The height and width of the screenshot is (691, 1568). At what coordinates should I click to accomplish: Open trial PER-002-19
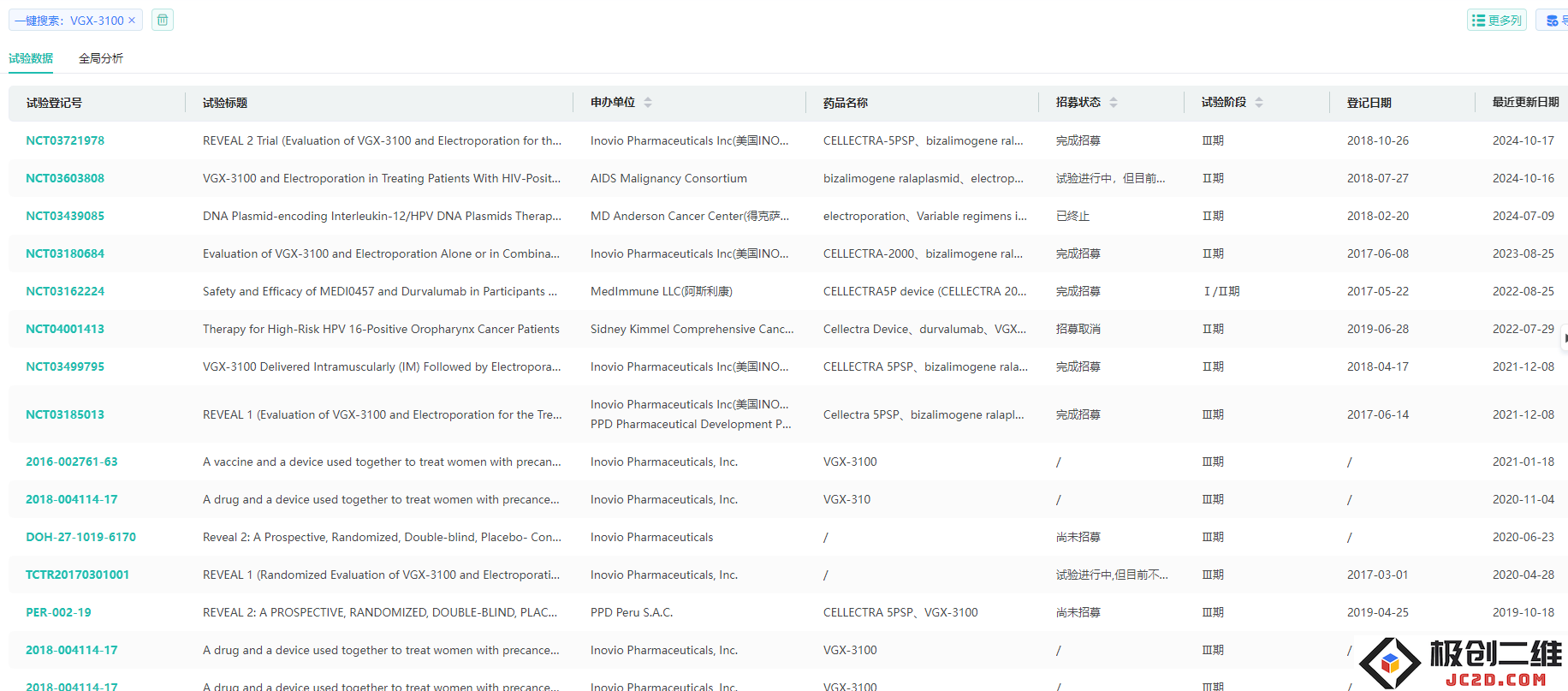pos(58,612)
